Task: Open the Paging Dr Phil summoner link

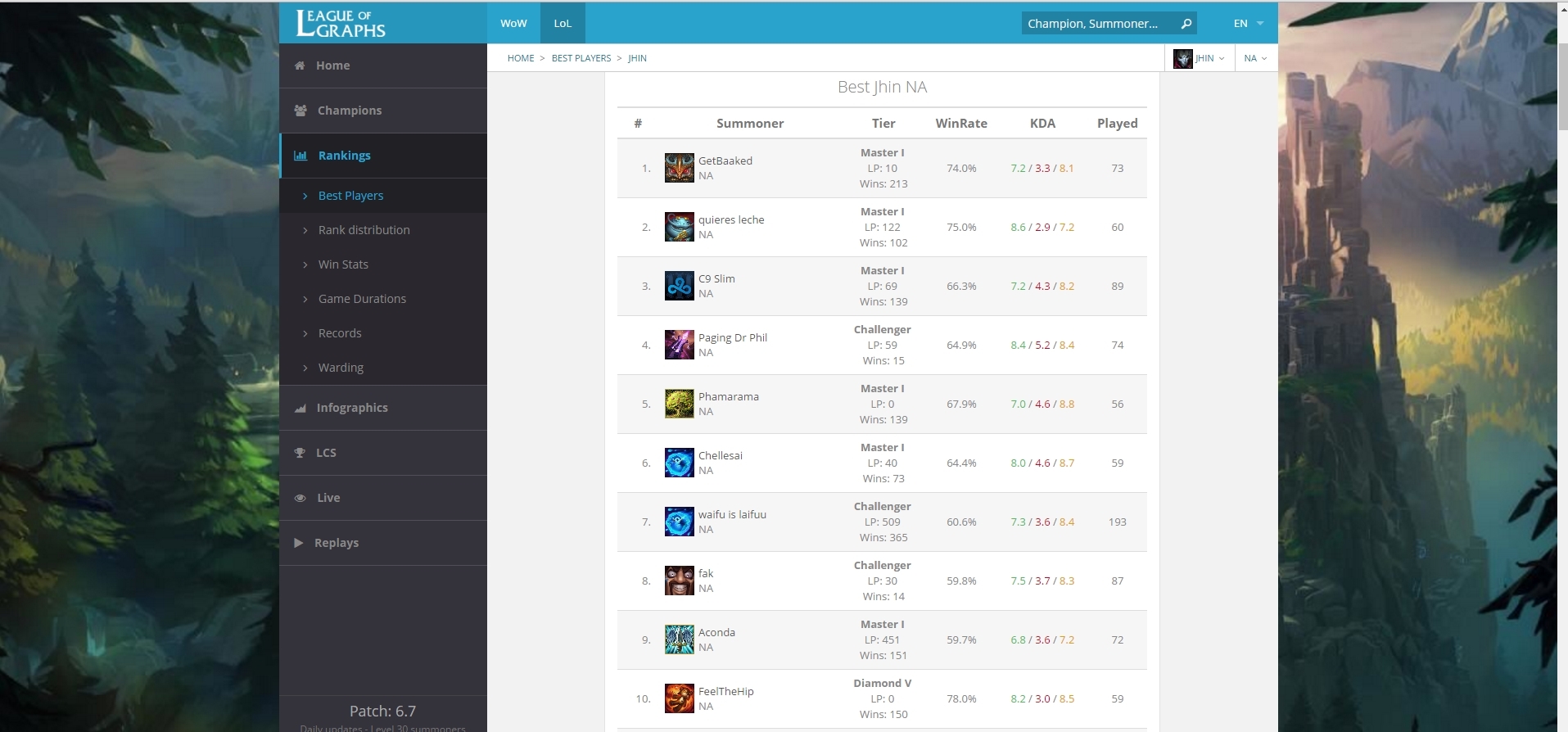Action: [x=733, y=337]
